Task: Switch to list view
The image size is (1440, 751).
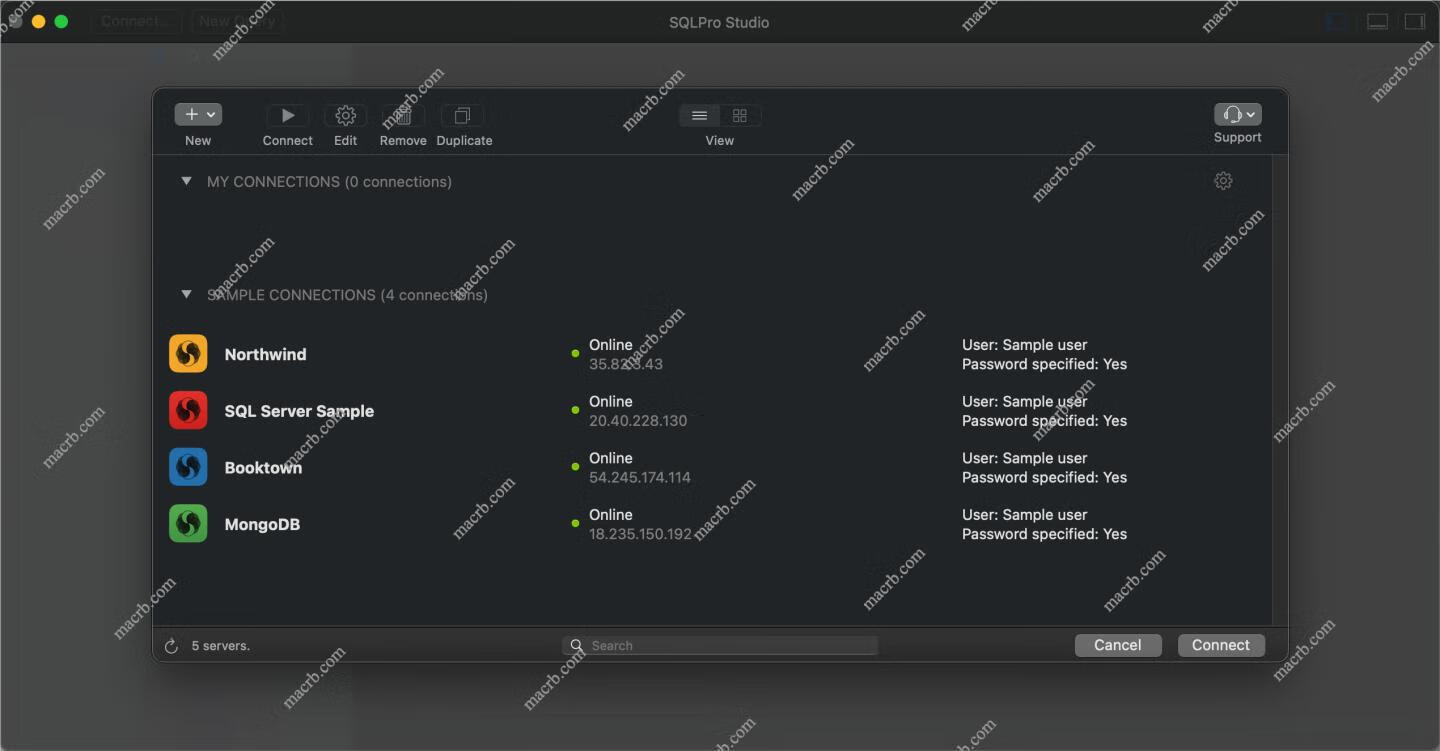Action: click(x=700, y=116)
